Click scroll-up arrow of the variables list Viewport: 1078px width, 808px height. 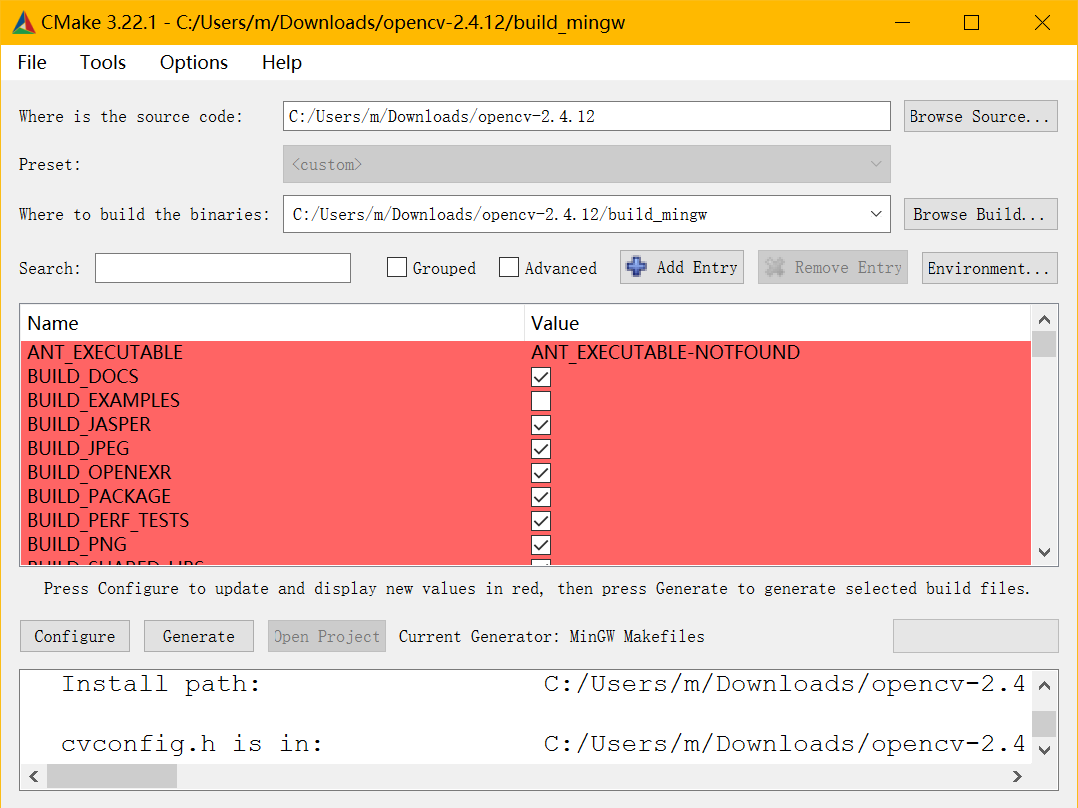click(x=1044, y=320)
